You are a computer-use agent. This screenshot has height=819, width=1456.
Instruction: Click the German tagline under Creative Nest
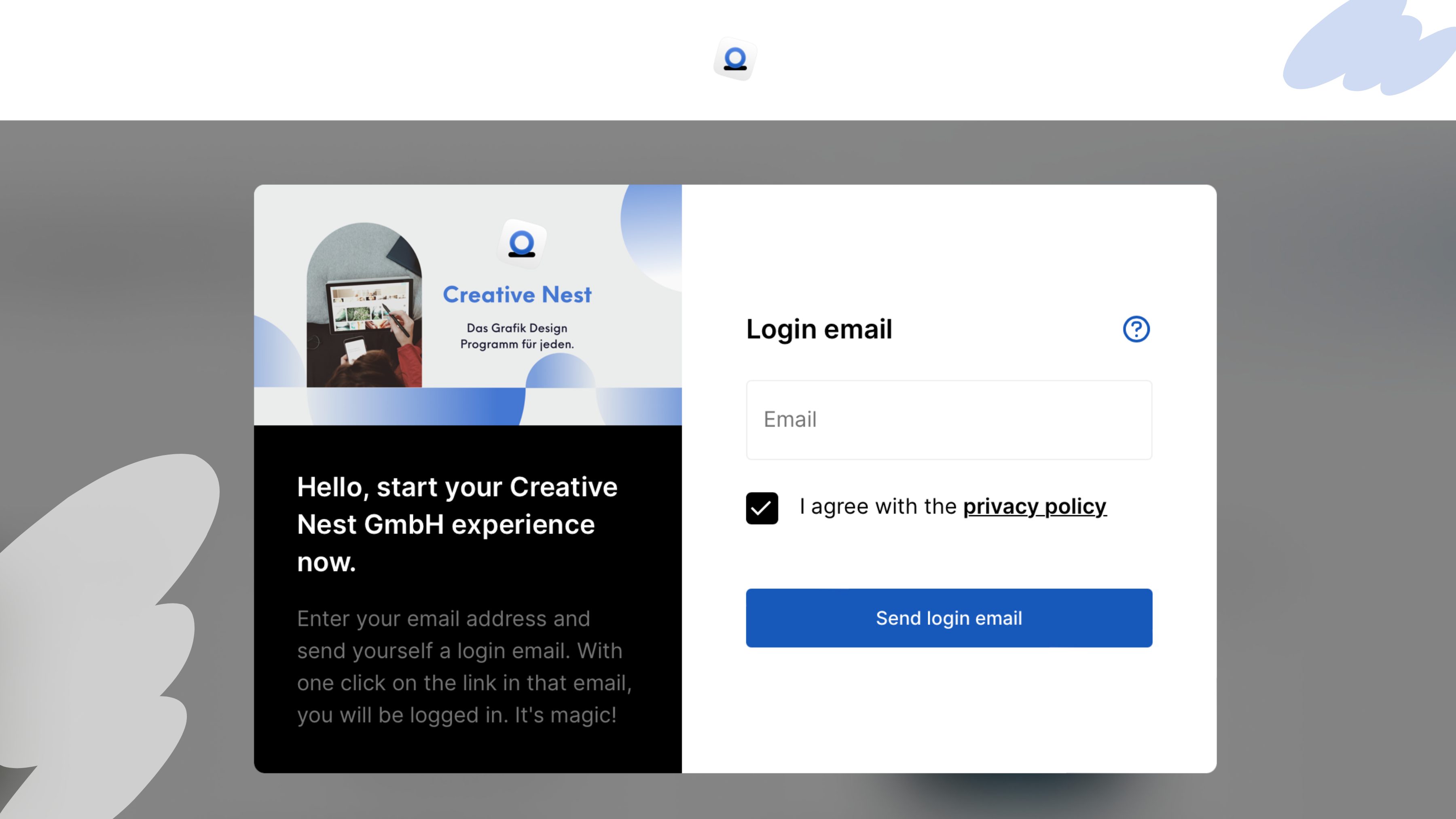(516, 336)
